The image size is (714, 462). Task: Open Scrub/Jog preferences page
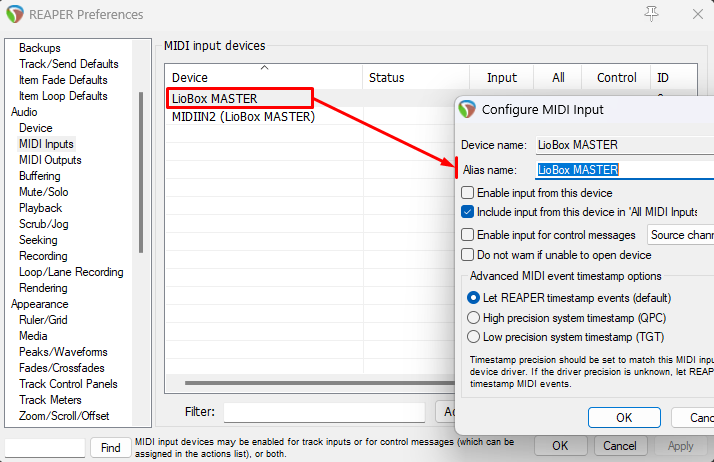[x=44, y=223]
